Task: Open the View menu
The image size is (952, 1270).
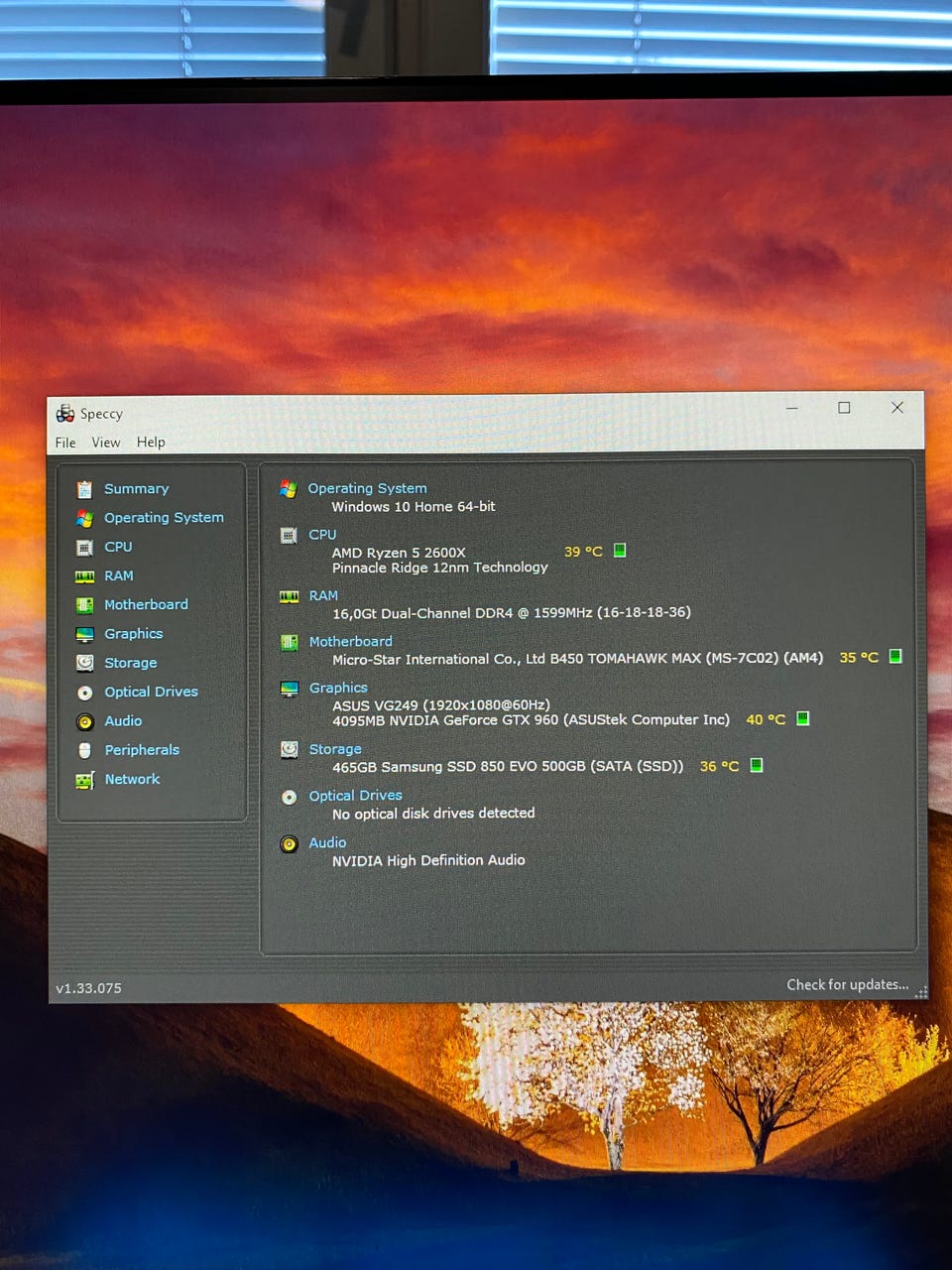Action: 105,443
